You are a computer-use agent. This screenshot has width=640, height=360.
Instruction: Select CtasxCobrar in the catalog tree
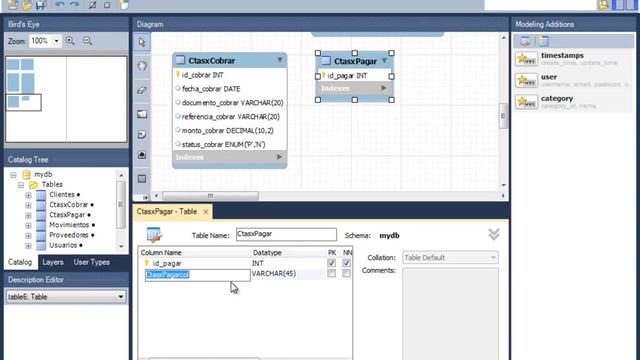coord(69,204)
